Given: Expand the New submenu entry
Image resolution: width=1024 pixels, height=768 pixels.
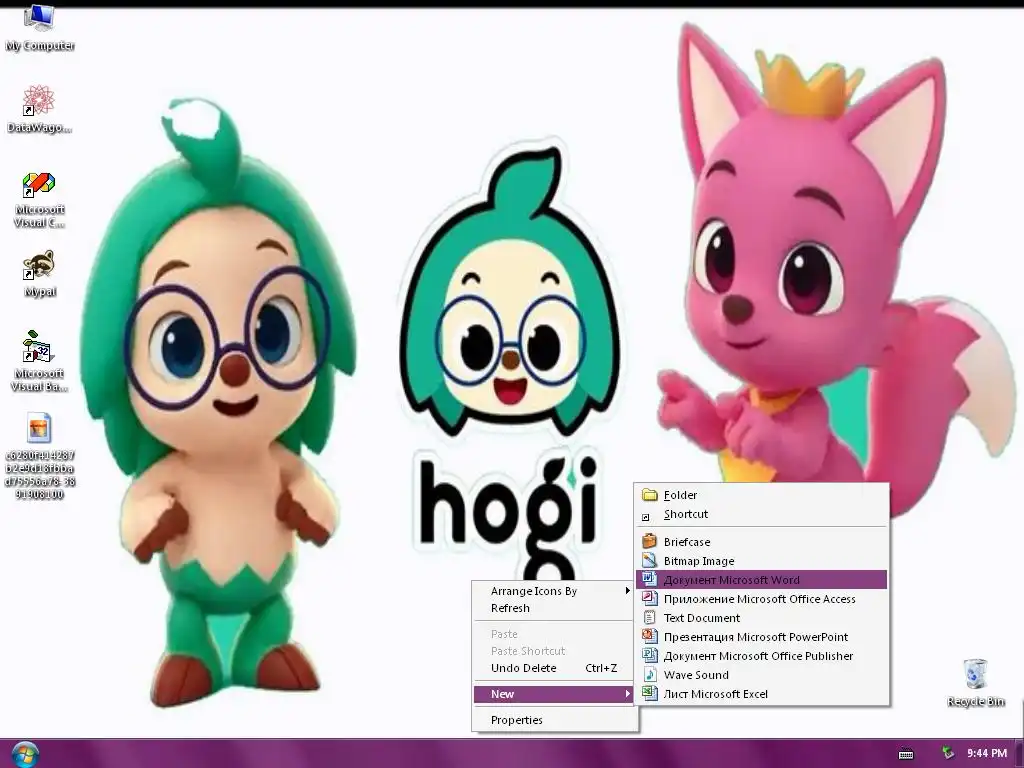Looking at the screenshot, I should 554,694.
